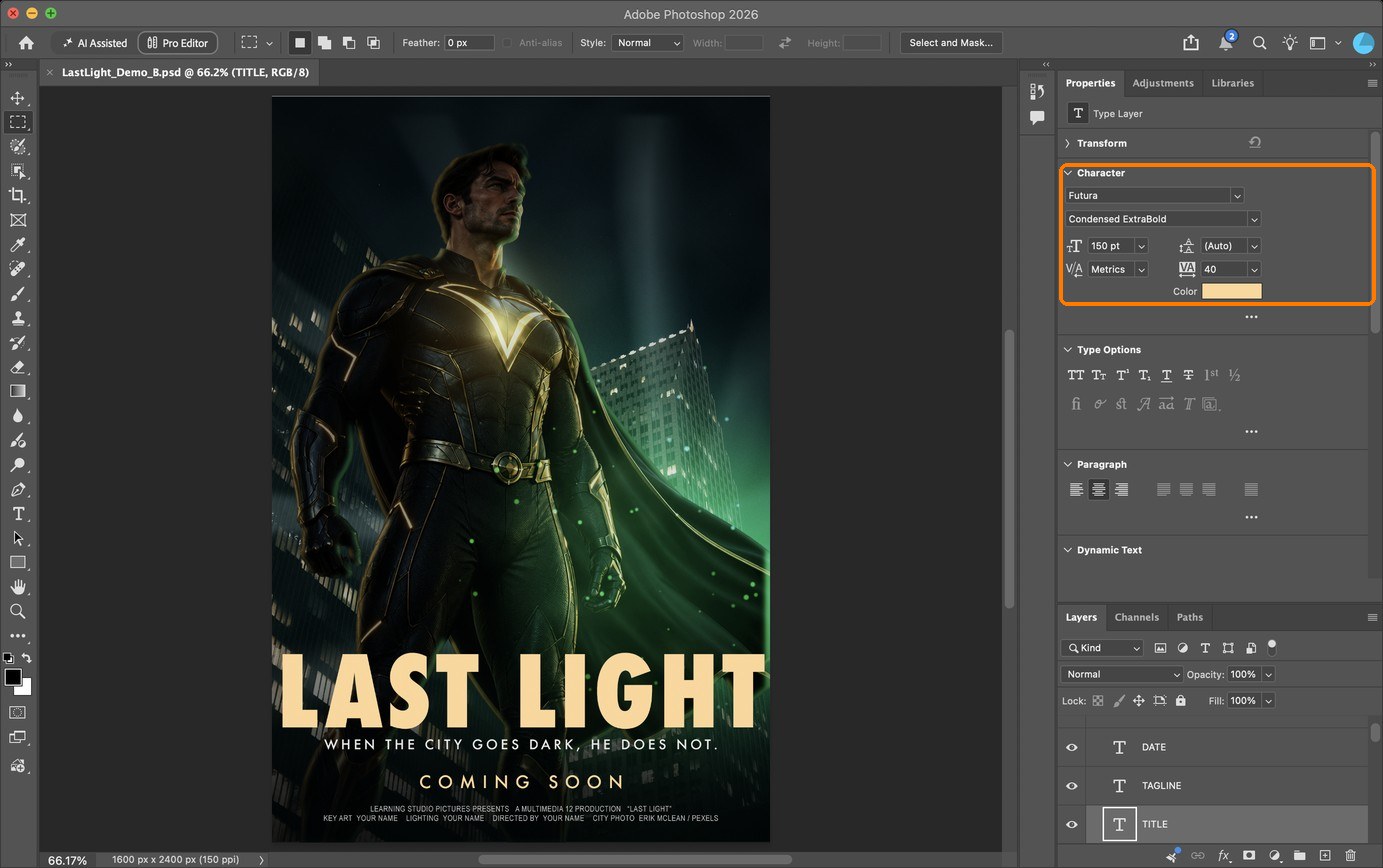Open the leading (Auto) dropdown
The width and height of the screenshot is (1383, 868).
[x=1254, y=246]
